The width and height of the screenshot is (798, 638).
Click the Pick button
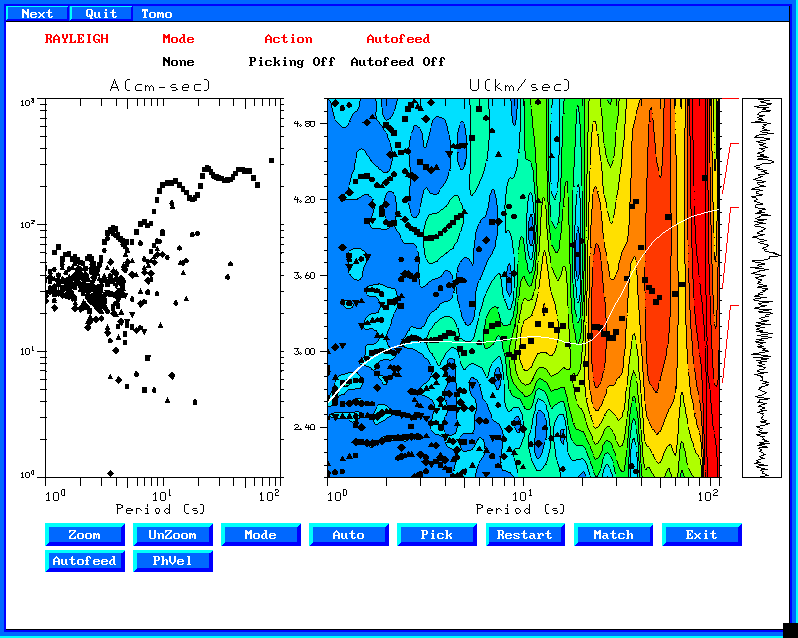437,535
